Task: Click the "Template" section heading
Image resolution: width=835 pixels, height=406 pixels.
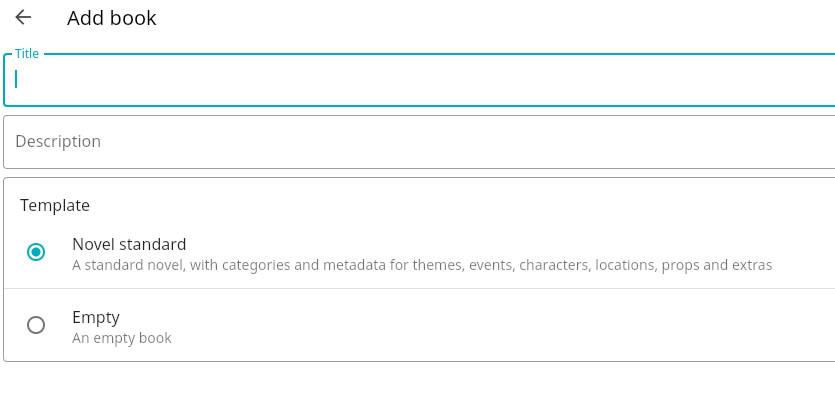Action: click(x=55, y=205)
